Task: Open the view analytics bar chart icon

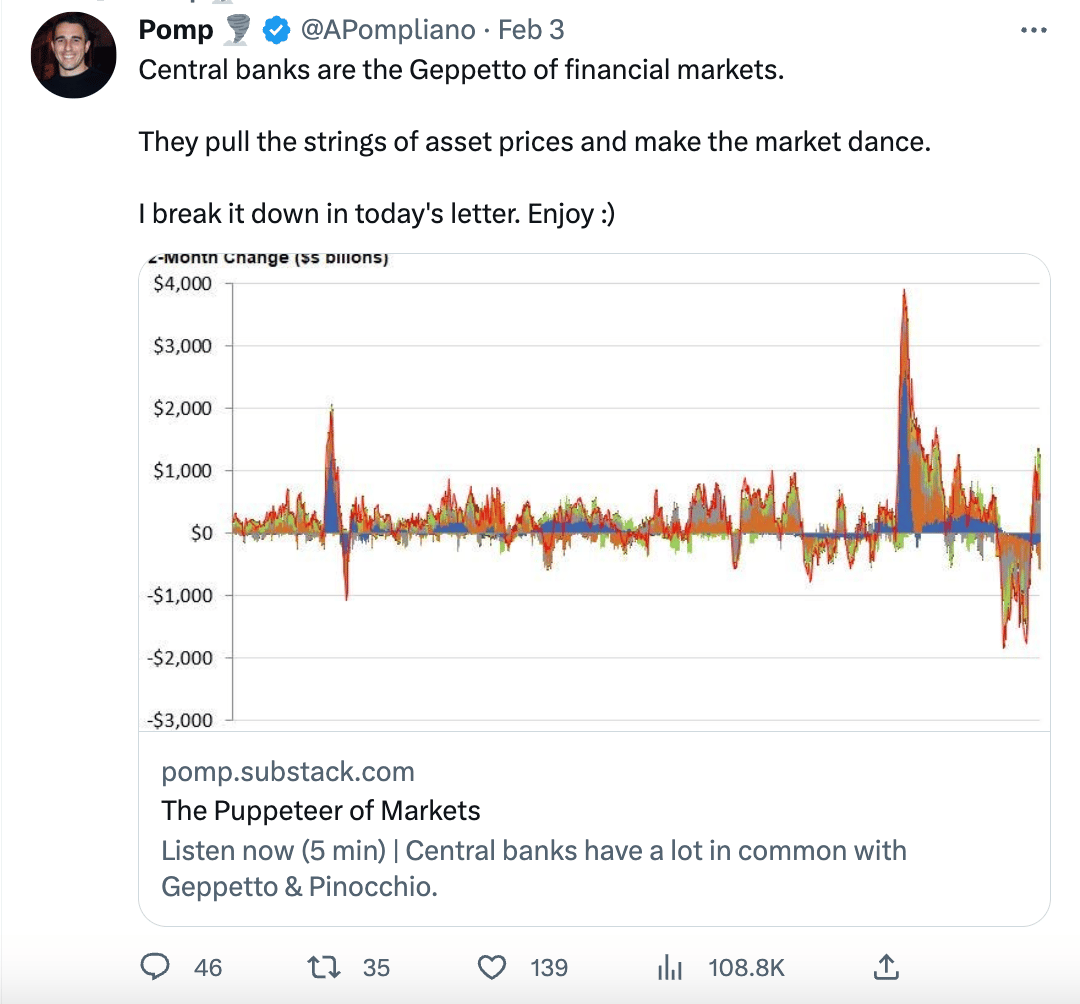Action: coord(668,967)
